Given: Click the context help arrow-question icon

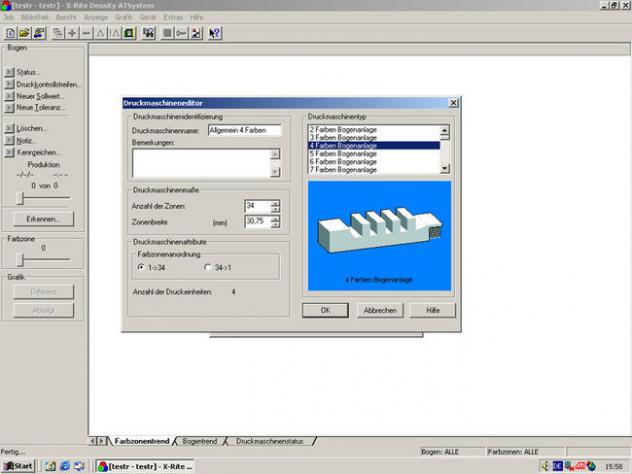Looking at the screenshot, I should (x=215, y=33).
